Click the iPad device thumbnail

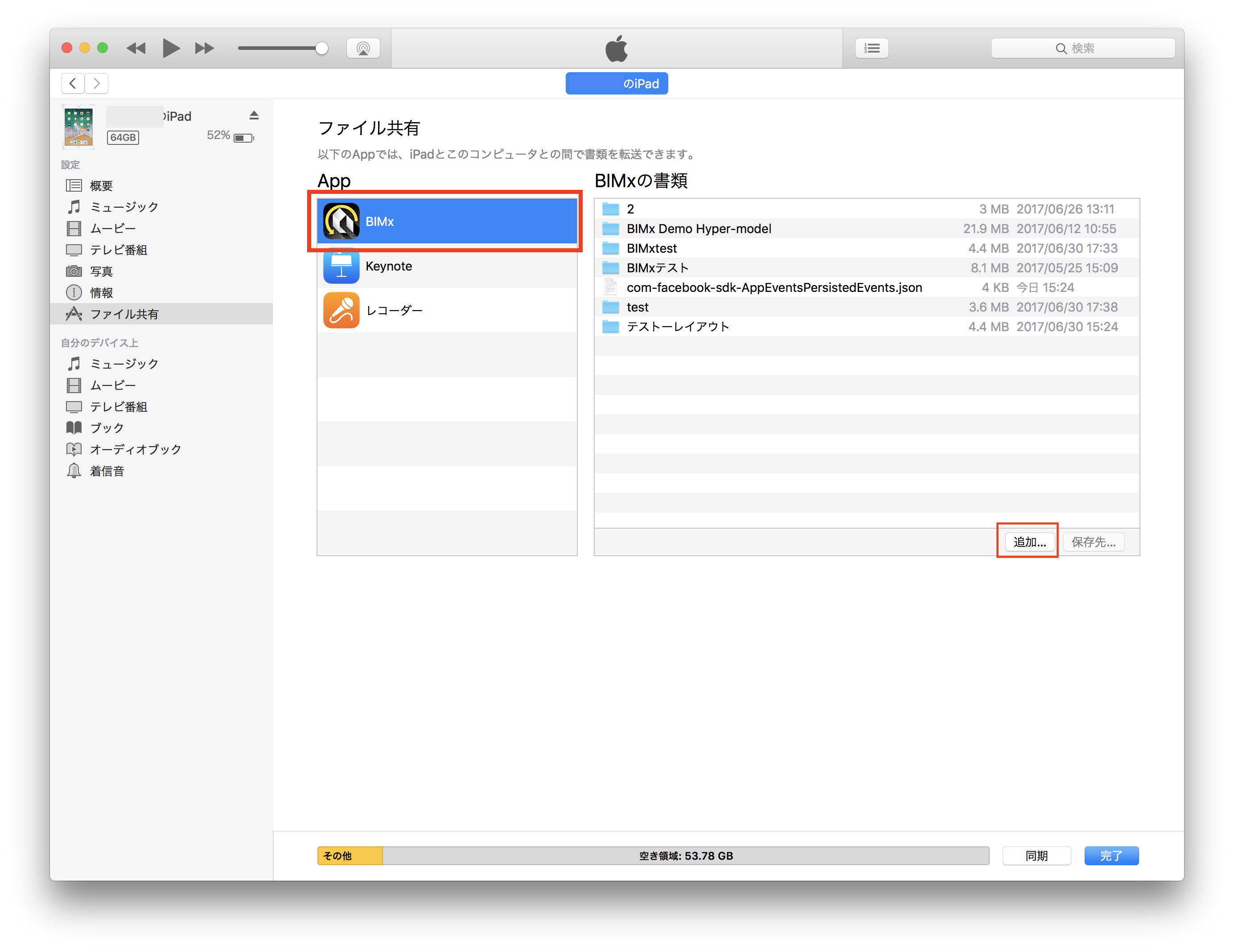tap(78, 127)
